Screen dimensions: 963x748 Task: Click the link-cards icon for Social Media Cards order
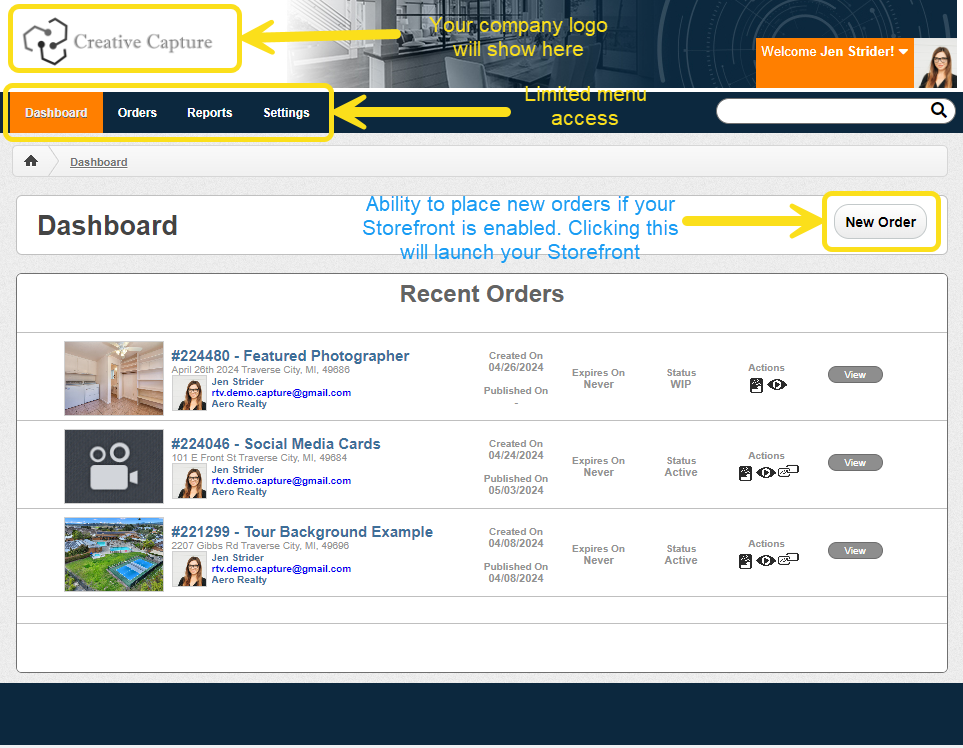tap(789, 472)
